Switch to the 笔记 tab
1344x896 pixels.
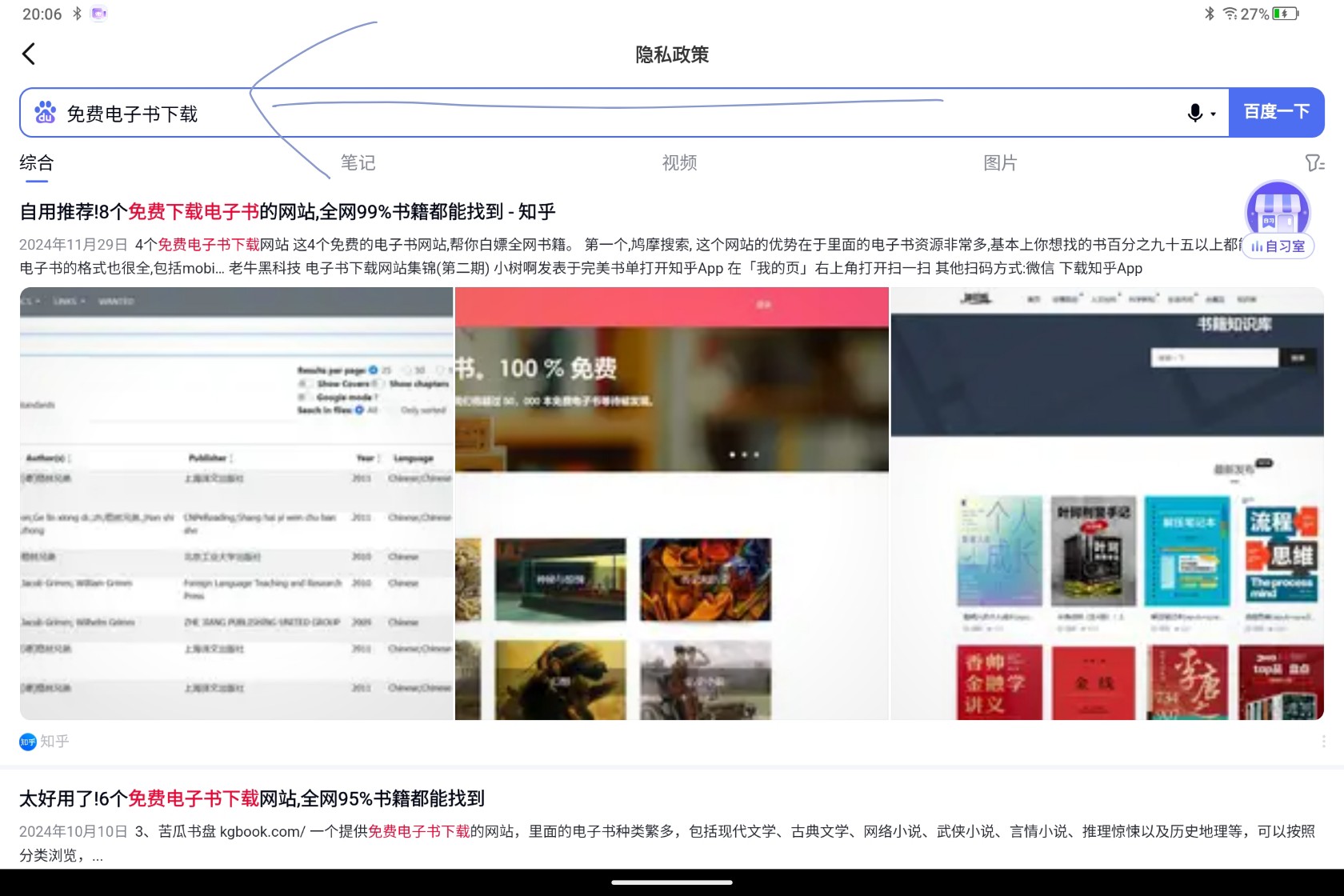(x=358, y=163)
